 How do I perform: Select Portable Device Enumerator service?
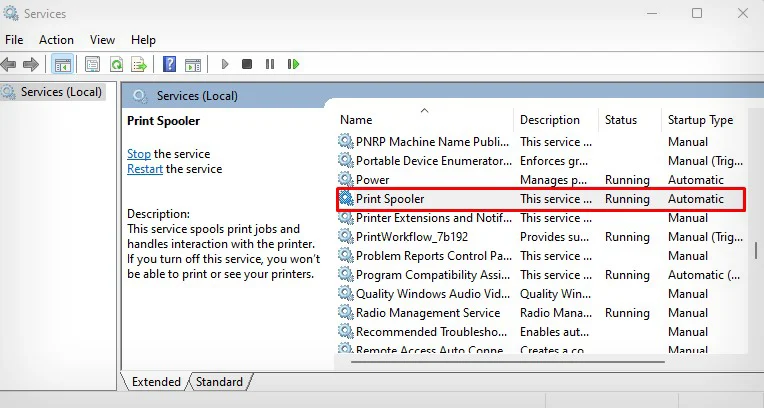[x=434, y=161]
